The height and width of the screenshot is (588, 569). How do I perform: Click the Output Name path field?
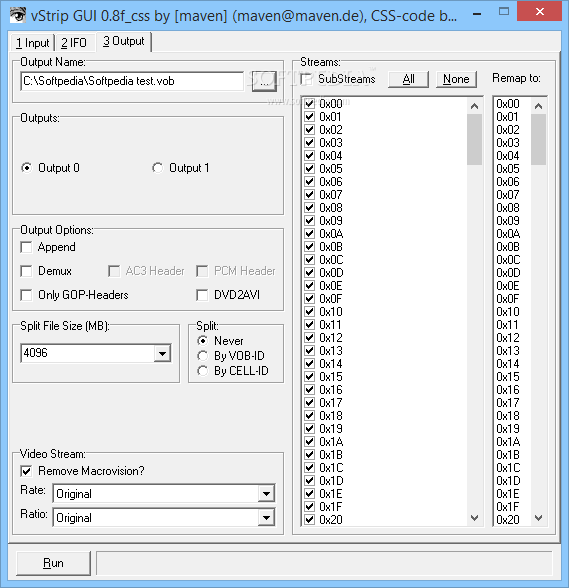132,81
